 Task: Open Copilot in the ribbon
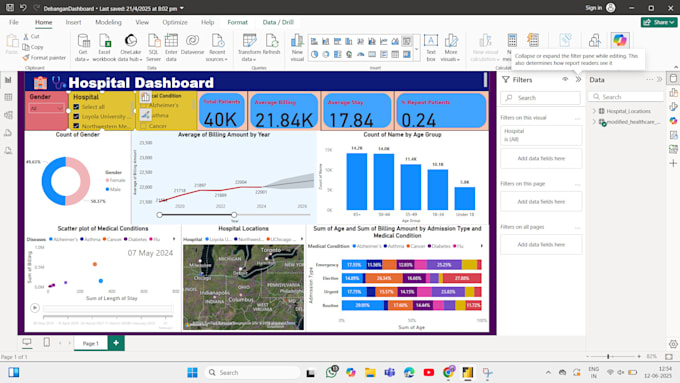(x=620, y=40)
